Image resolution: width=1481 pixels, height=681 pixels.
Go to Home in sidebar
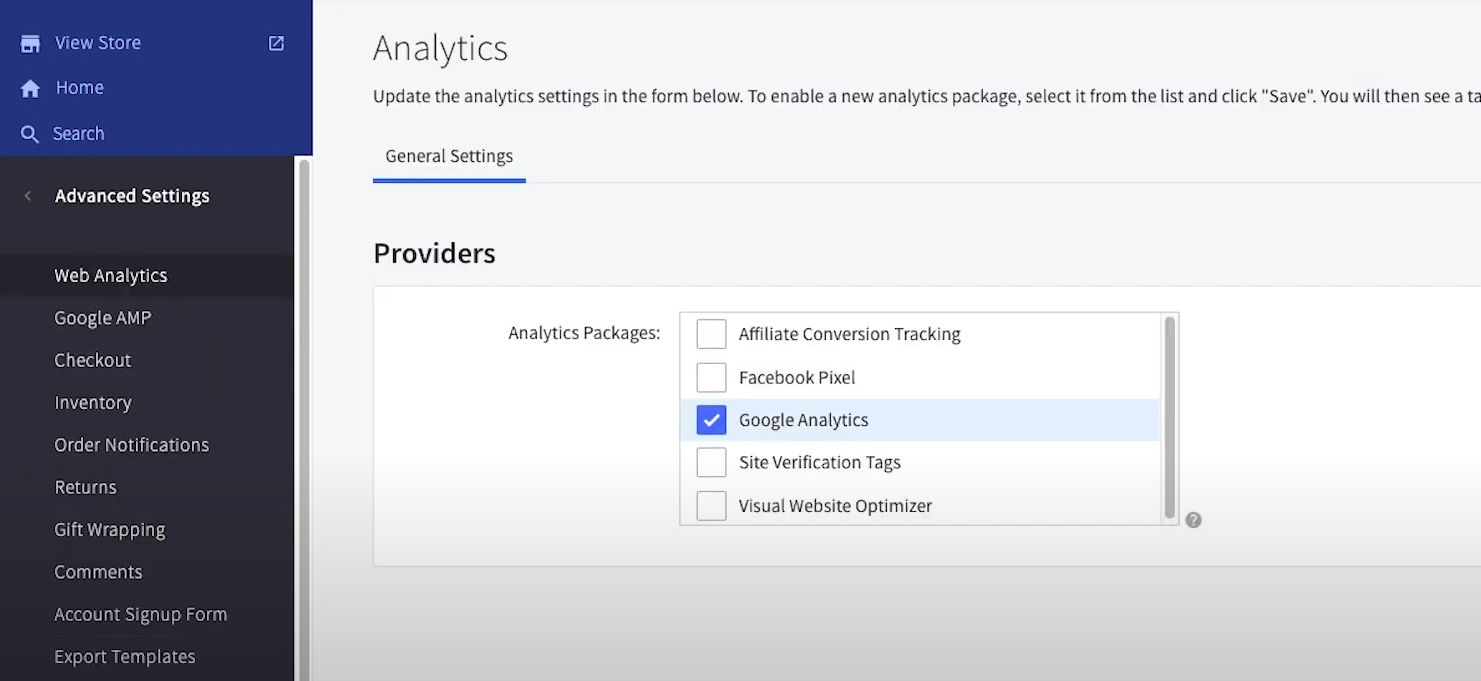[80, 88]
